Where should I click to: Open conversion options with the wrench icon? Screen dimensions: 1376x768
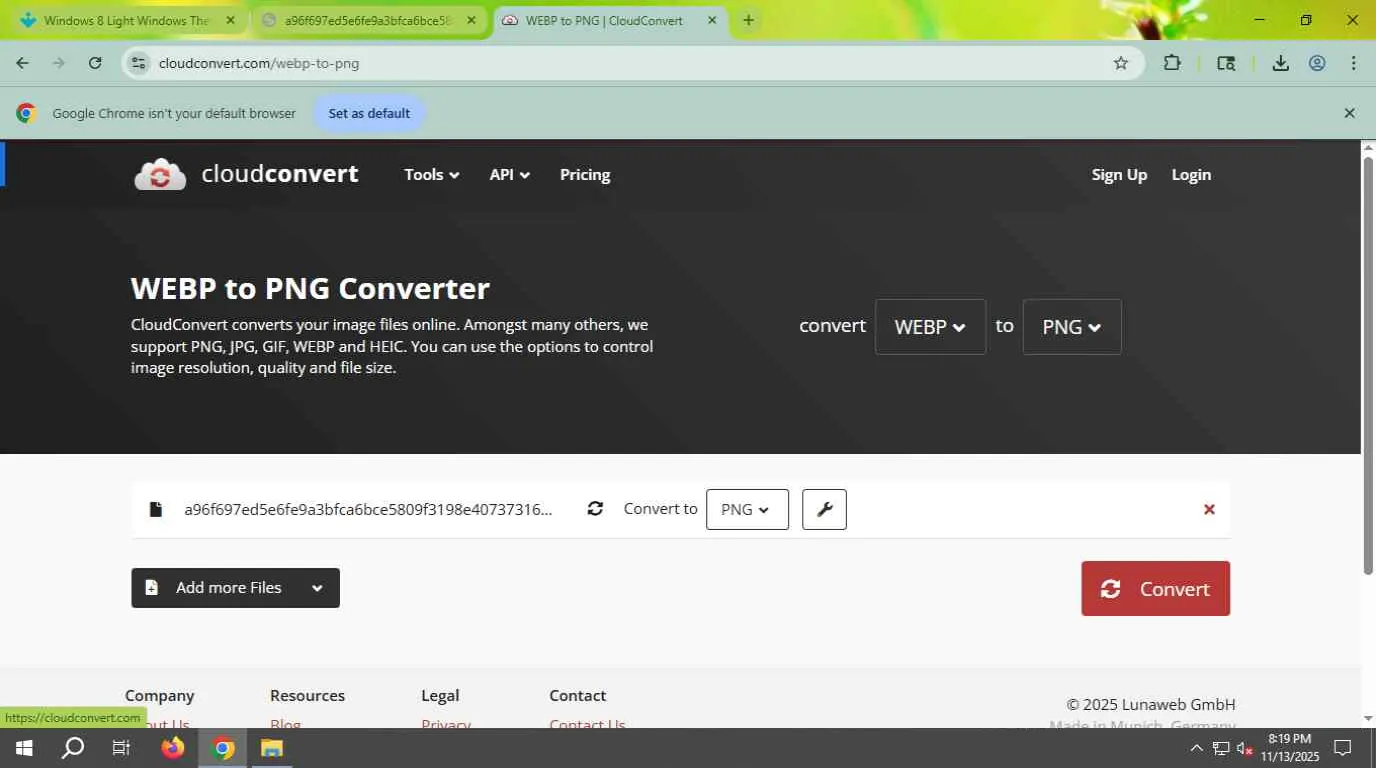pyautogui.click(x=824, y=509)
